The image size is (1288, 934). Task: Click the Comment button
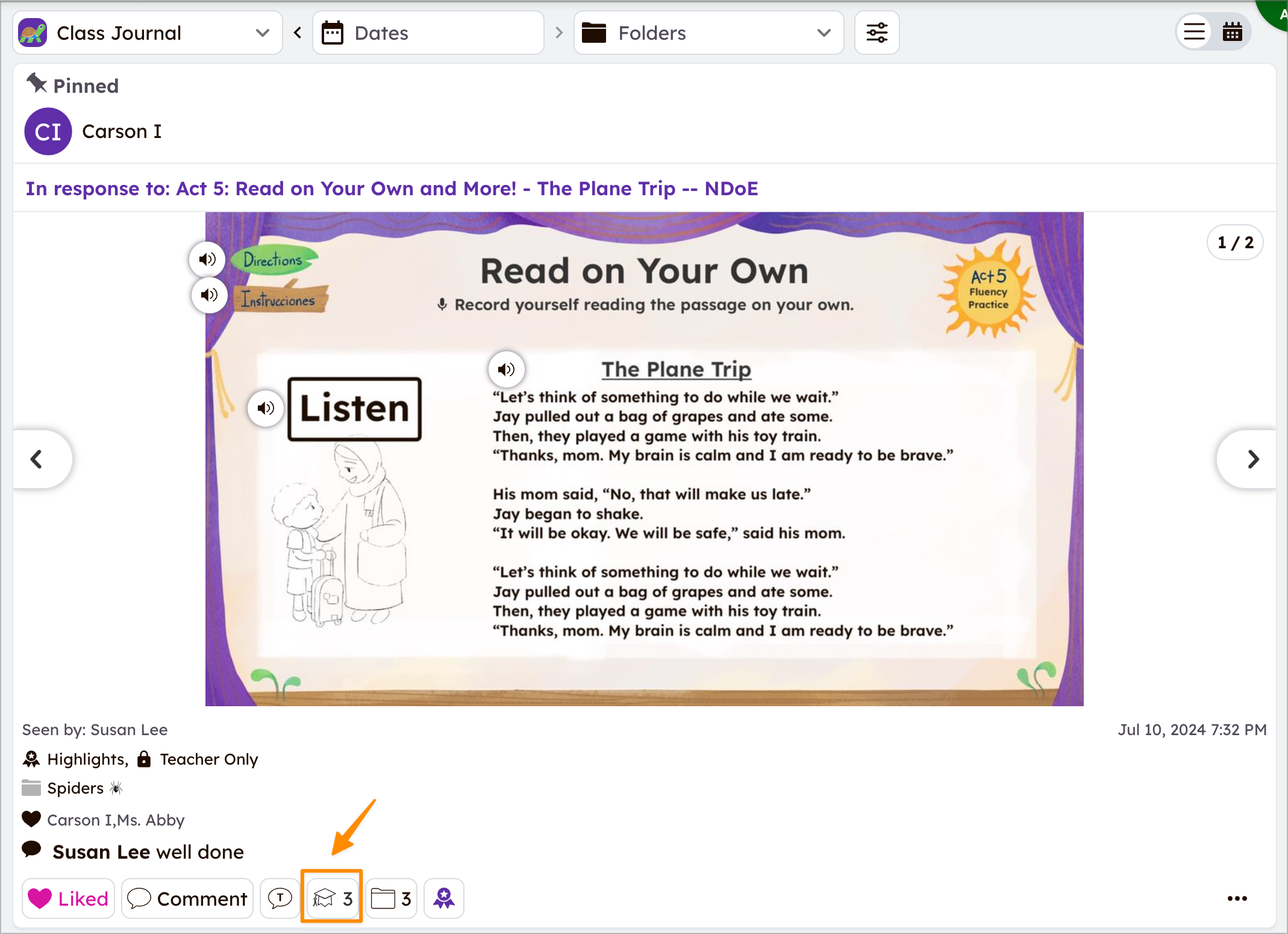(x=187, y=898)
